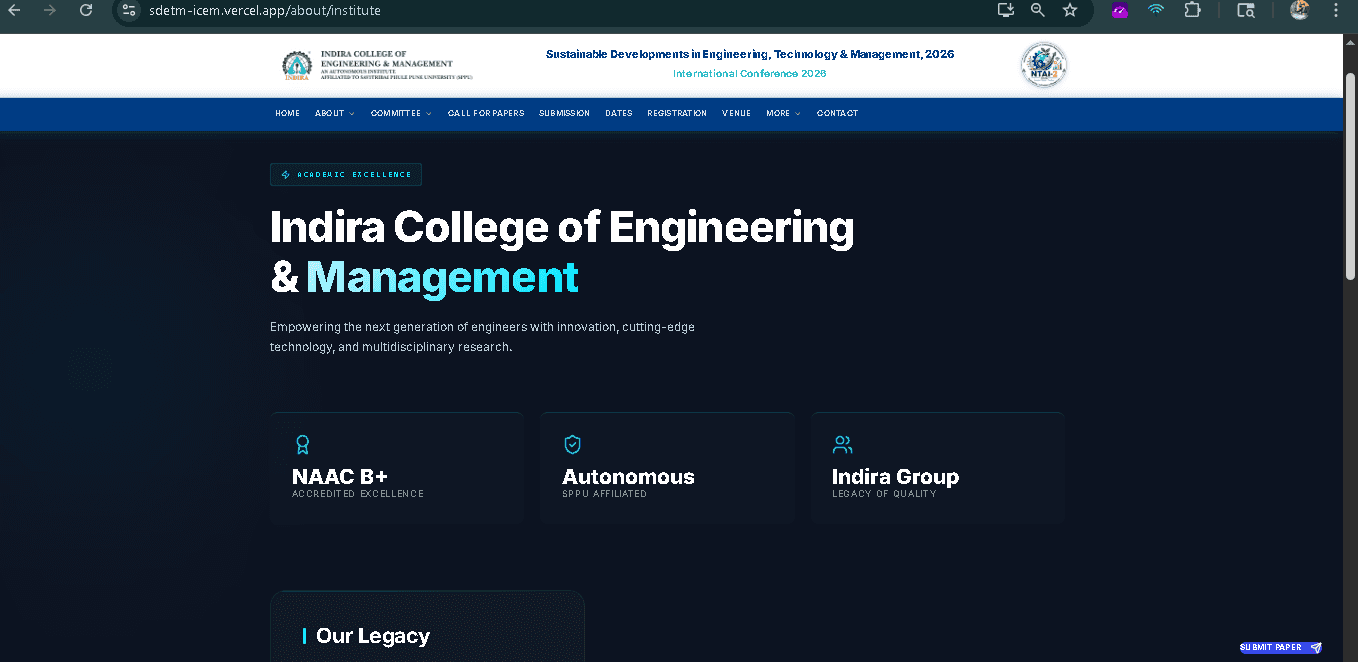Click SPPU AFFILIATED caption text
Viewport: 1358px width, 662px height.
coord(604,494)
